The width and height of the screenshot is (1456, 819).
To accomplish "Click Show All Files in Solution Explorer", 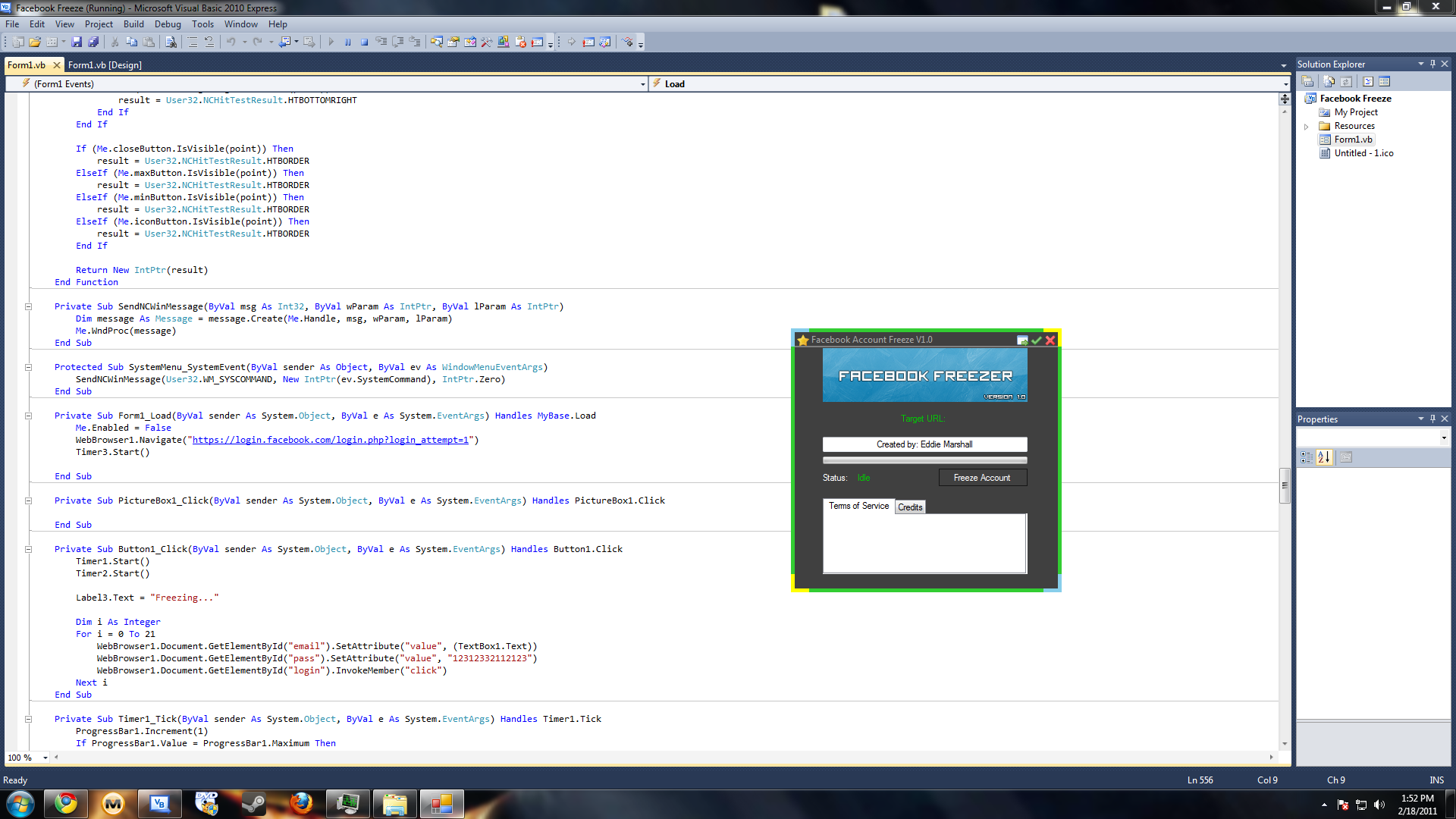I will click(1329, 81).
